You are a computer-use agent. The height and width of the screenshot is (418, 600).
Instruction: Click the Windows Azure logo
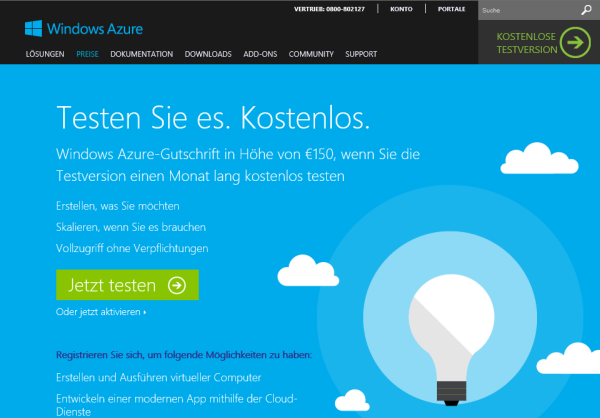[84, 29]
